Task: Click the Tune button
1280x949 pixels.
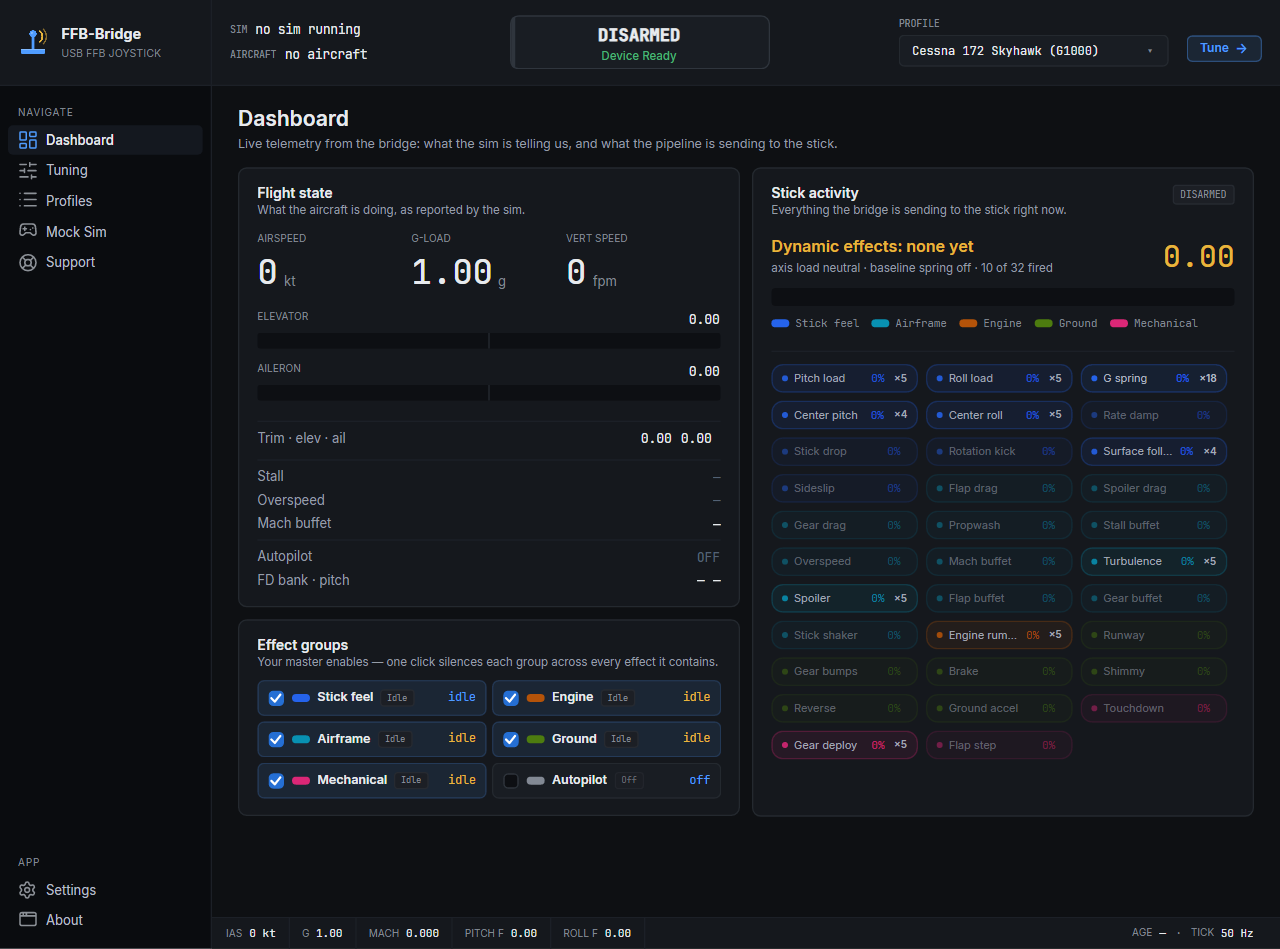Action: [1224, 48]
